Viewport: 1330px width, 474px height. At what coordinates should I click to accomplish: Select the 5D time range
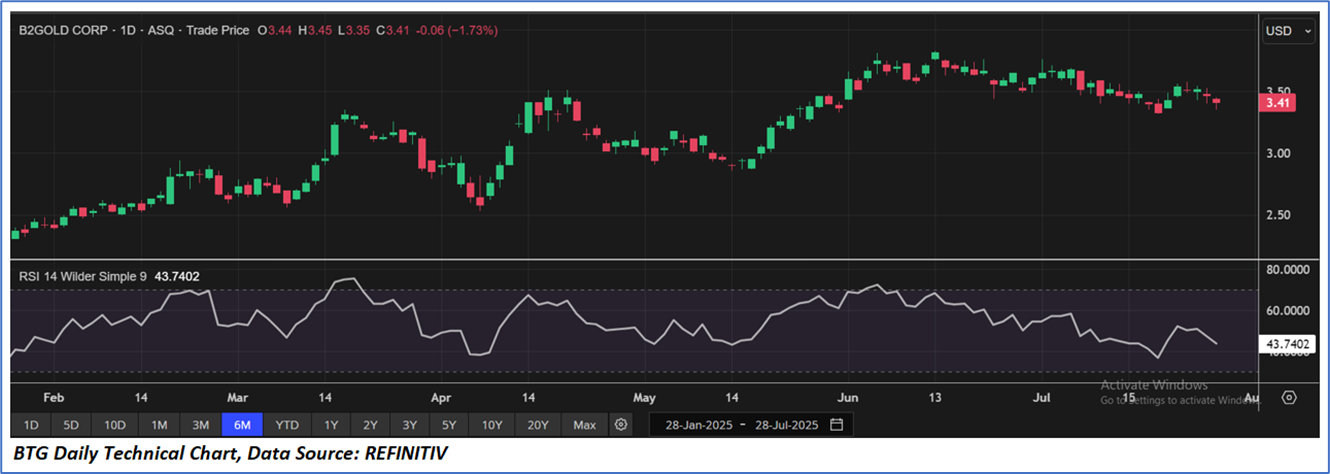pos(72,425)
